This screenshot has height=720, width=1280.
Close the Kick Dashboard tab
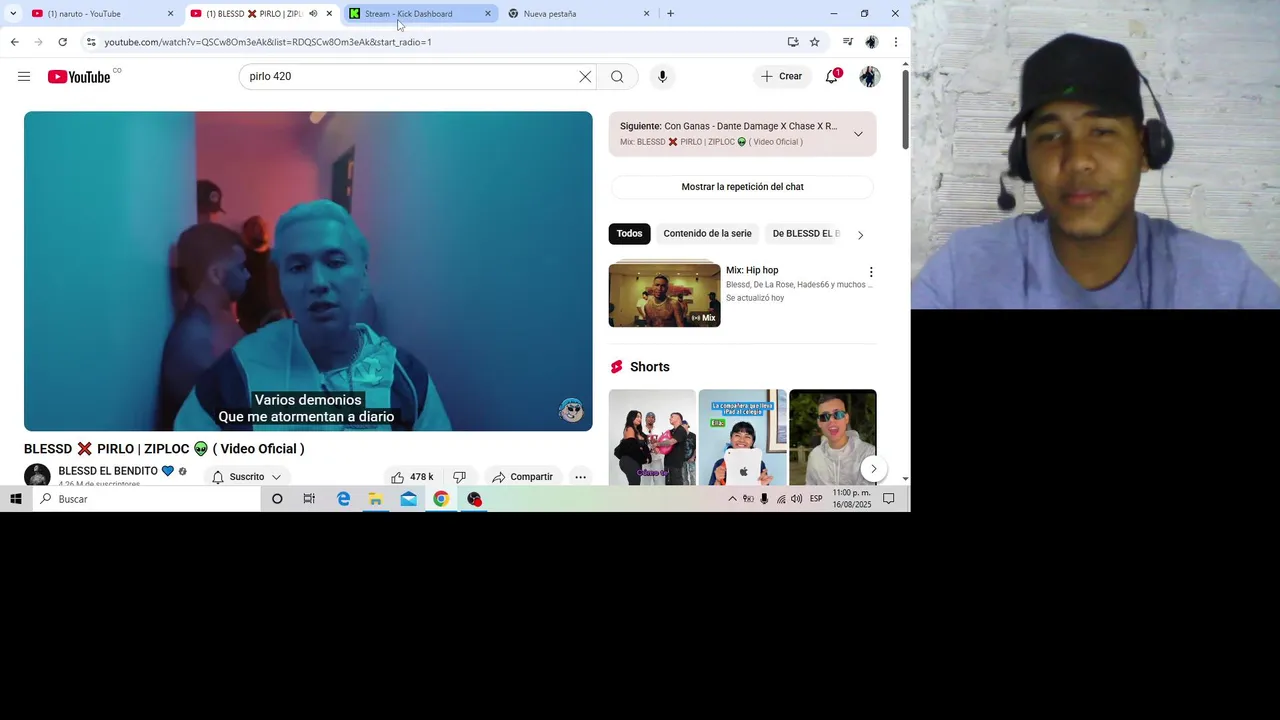[x=488, y=14]
